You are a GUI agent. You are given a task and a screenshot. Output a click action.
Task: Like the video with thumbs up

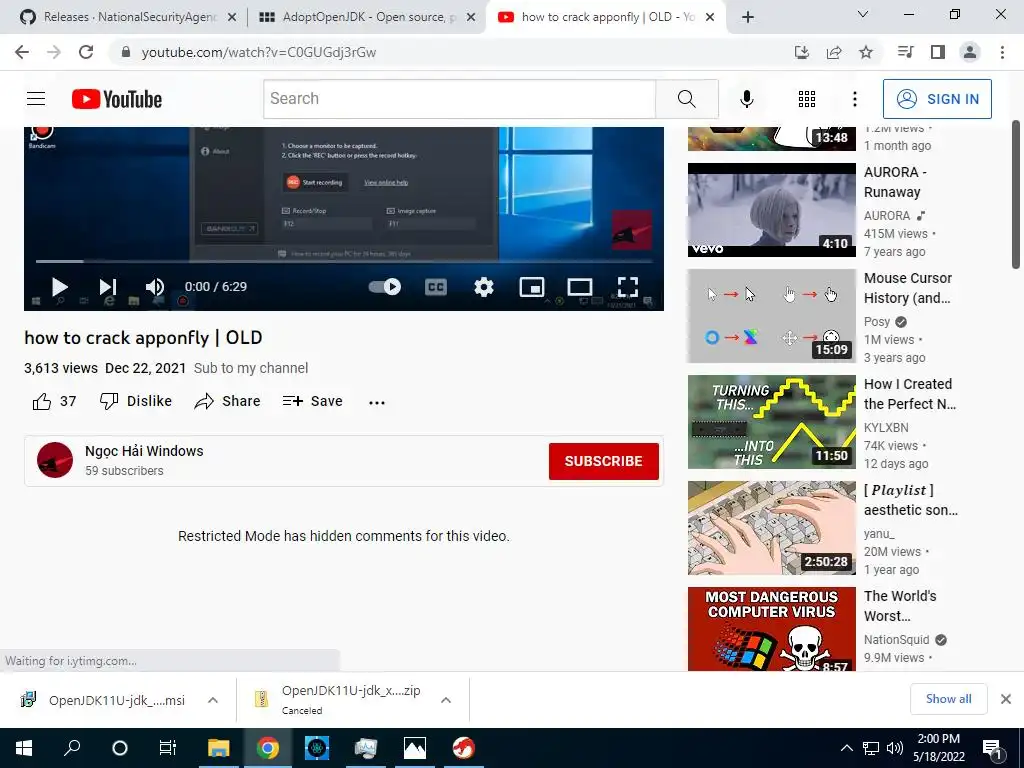[x=42, y=401]
